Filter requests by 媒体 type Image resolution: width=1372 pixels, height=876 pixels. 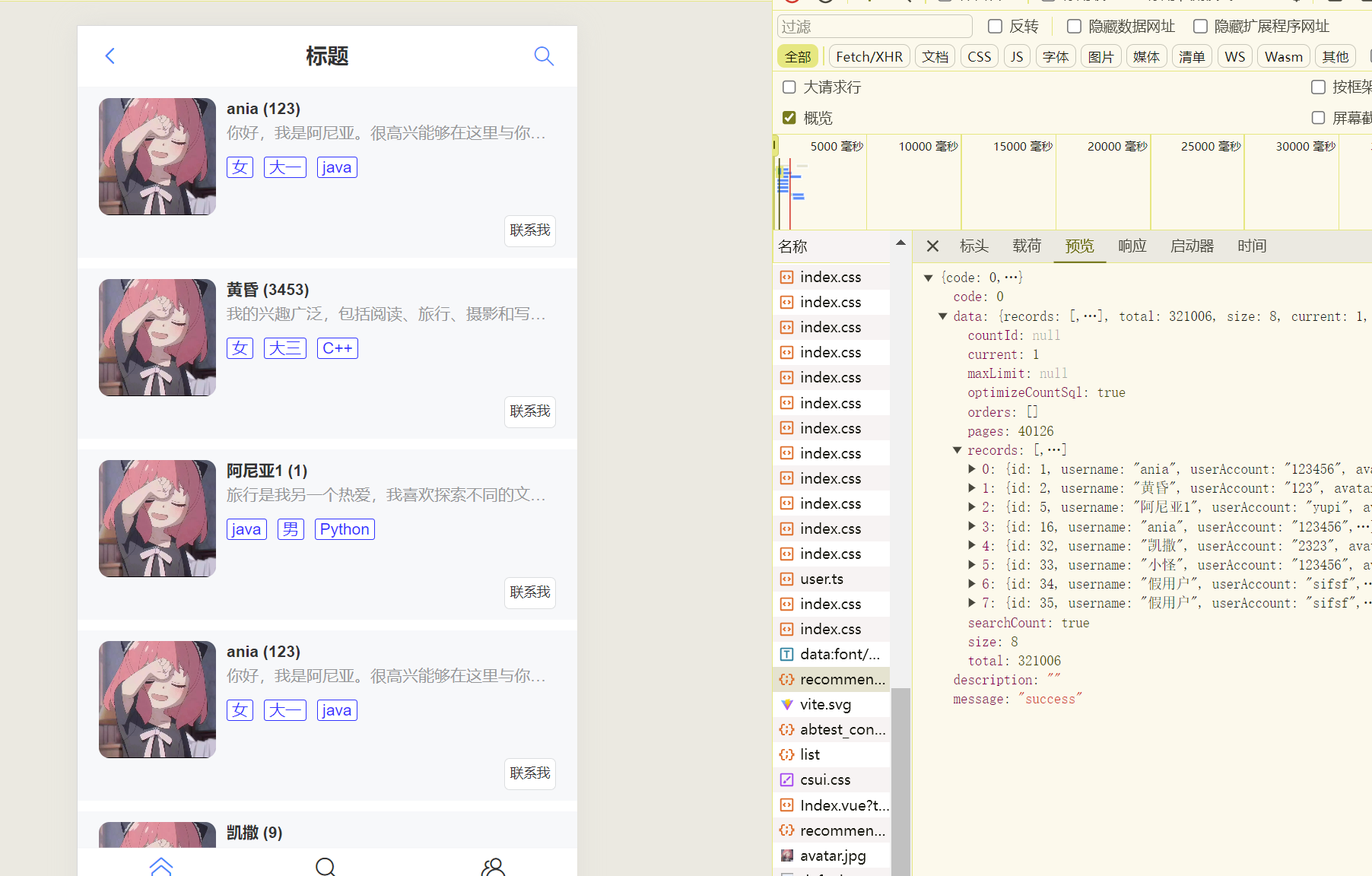coord(1146,57)
